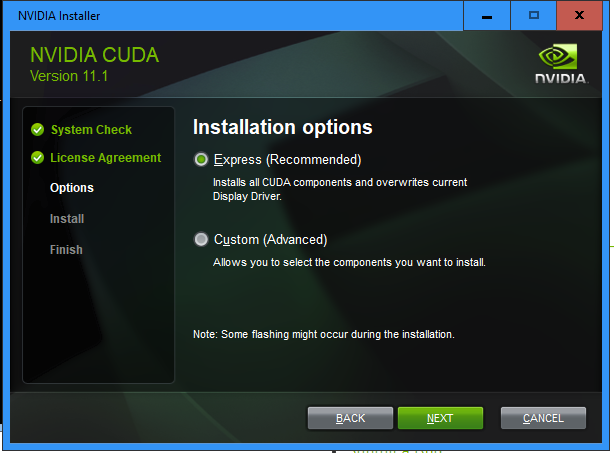
Task: Click the NVIDIA Installer title bar text
Action: 59,16
